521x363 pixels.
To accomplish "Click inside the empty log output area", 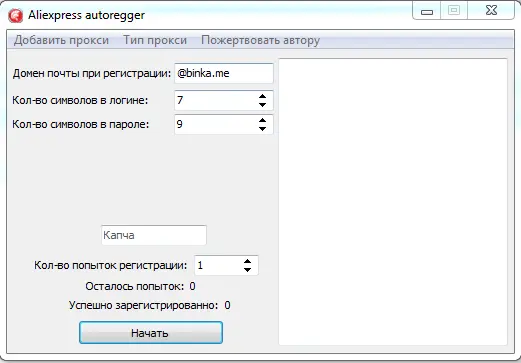I will [x=393, y=202].
